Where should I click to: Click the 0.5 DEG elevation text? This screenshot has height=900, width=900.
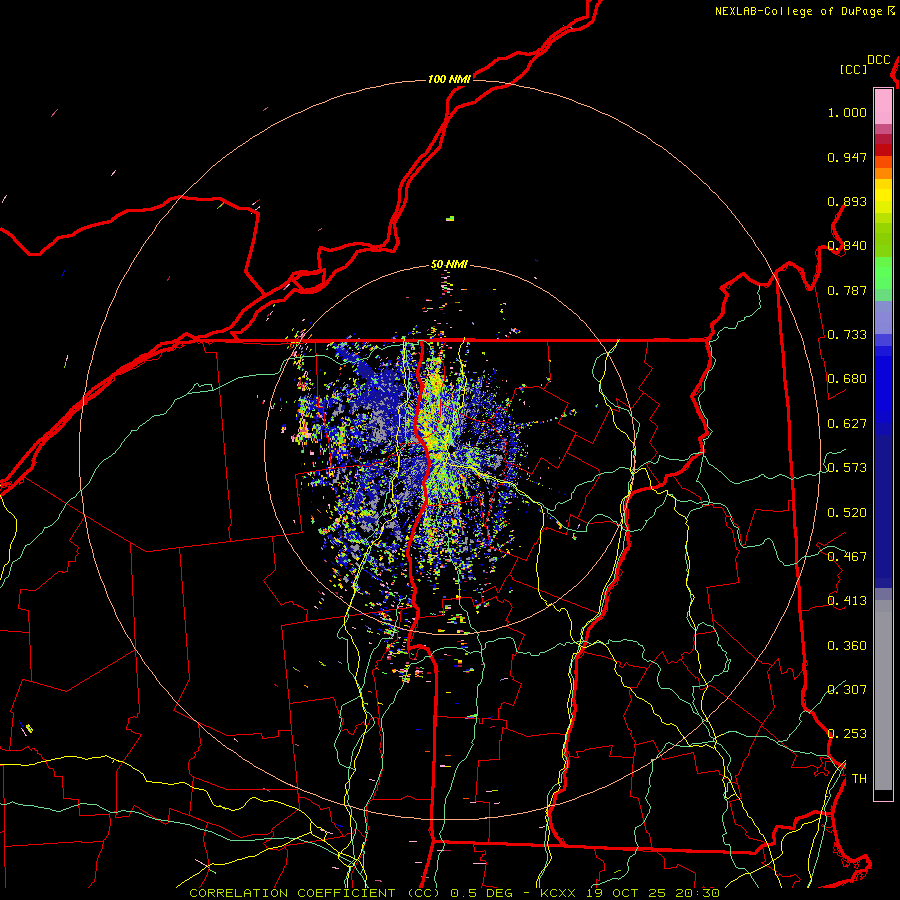point(481,893)
